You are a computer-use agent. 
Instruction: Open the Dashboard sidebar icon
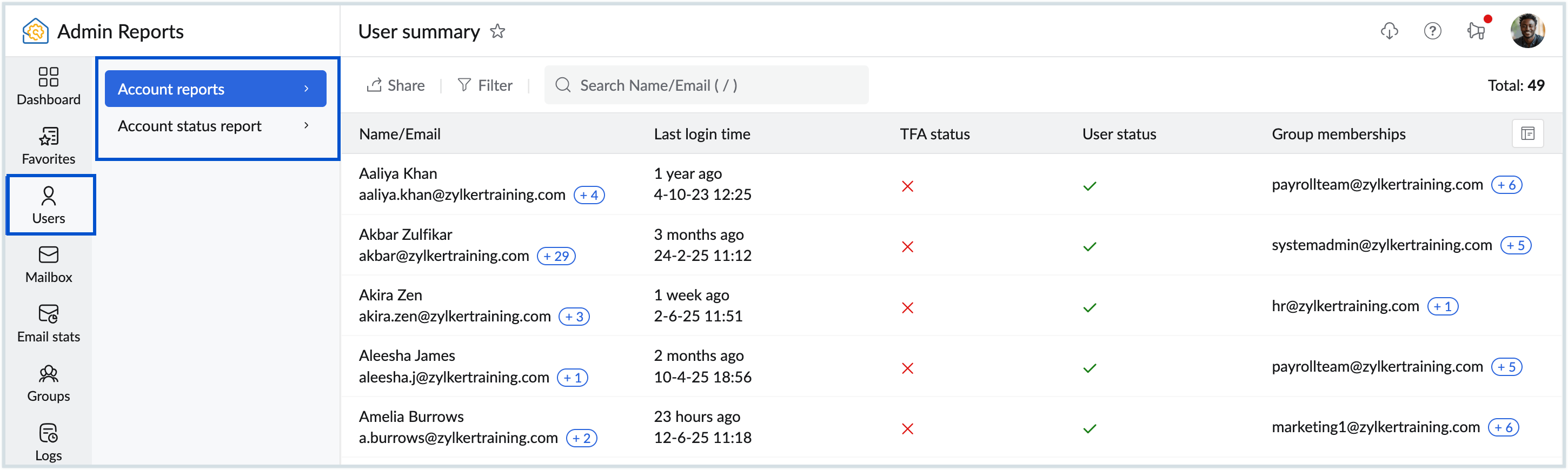[x=49, y=85]
